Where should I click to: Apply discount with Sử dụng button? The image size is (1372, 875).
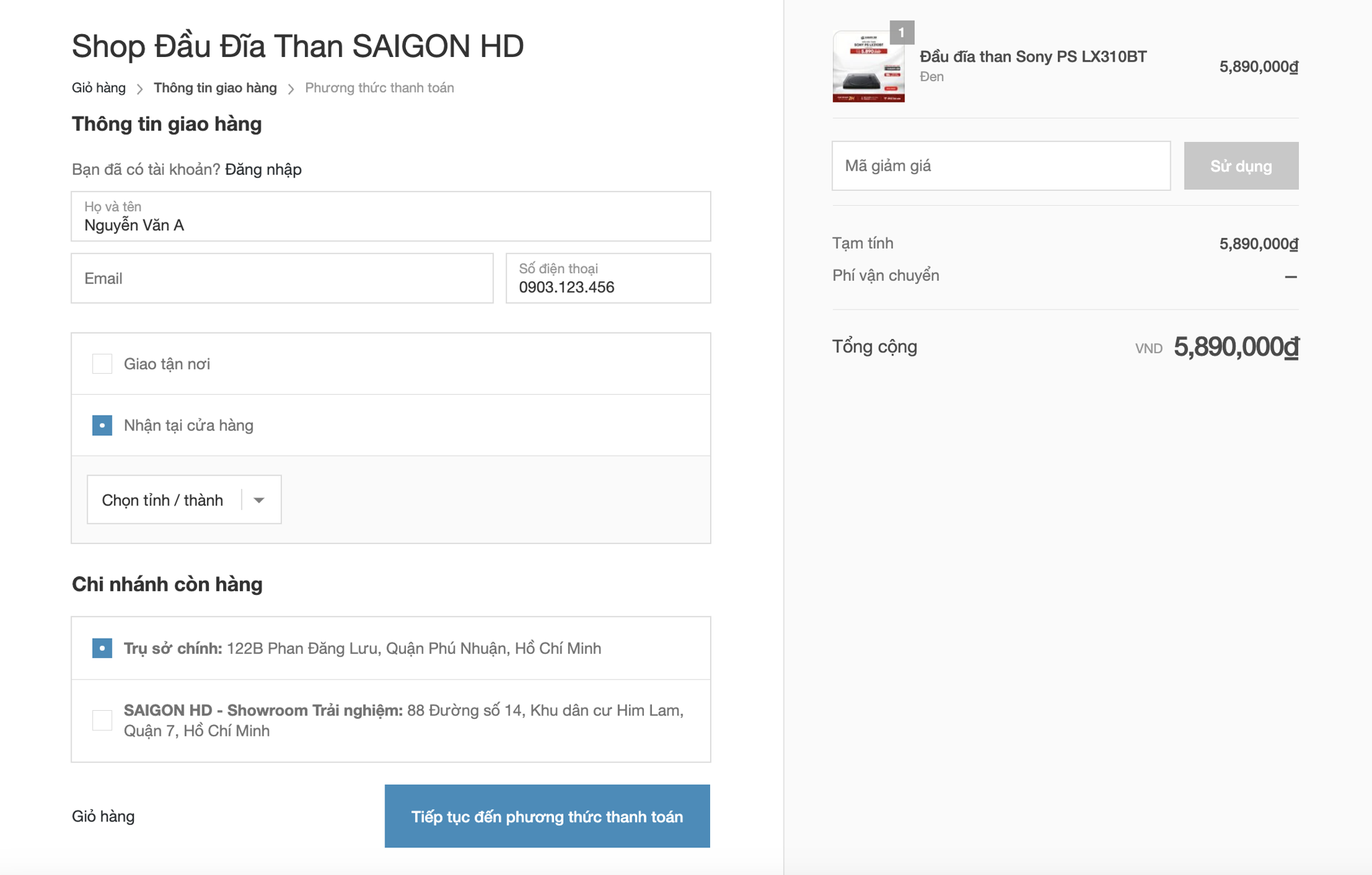coord(1241,165)
